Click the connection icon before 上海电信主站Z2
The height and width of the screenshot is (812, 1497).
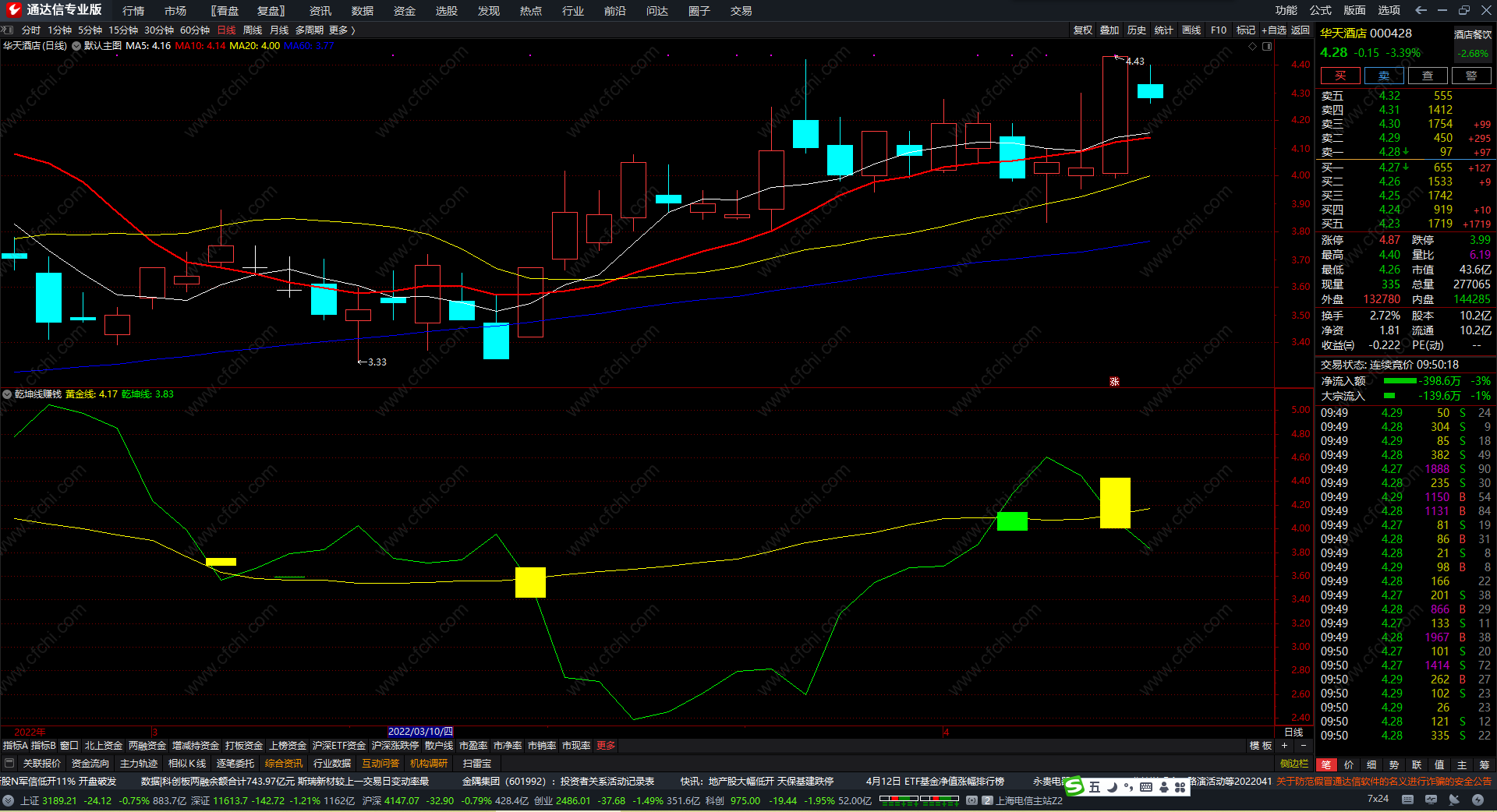click(971, 800)
